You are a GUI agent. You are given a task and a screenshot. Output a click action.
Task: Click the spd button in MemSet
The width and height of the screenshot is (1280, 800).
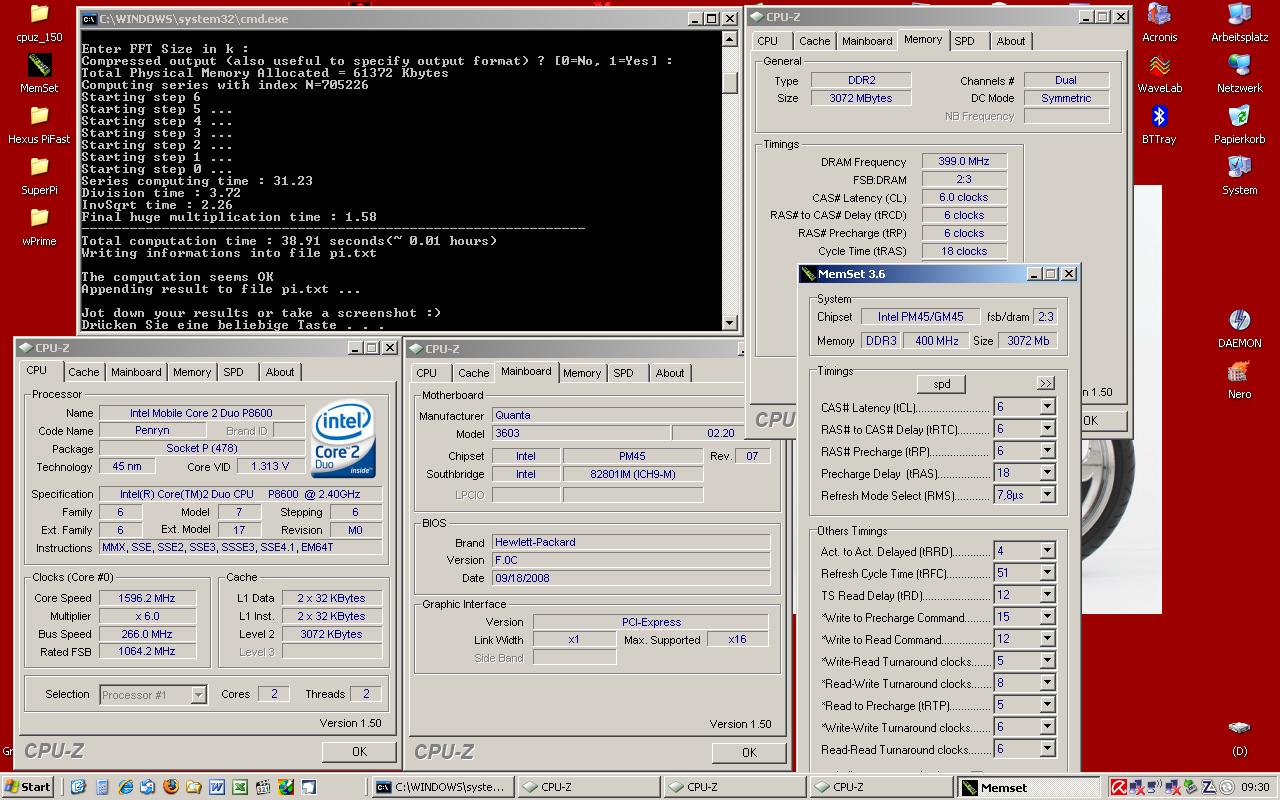[x=942, y=384]
